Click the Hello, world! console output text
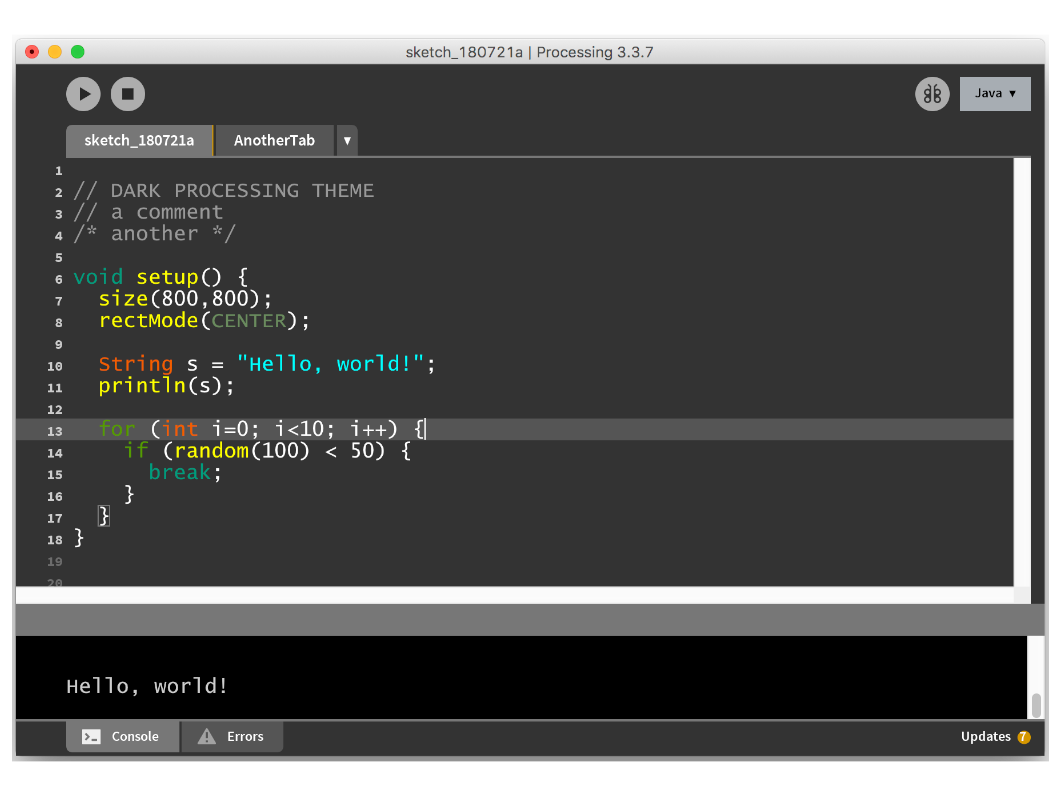Image resolution: width=1057 pixels, height=795 pixels. coord(147,686)
